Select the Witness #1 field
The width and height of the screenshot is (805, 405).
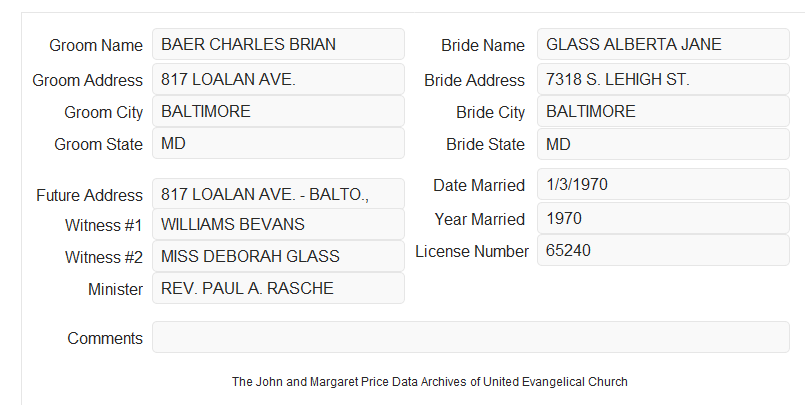tap(278, 224)
